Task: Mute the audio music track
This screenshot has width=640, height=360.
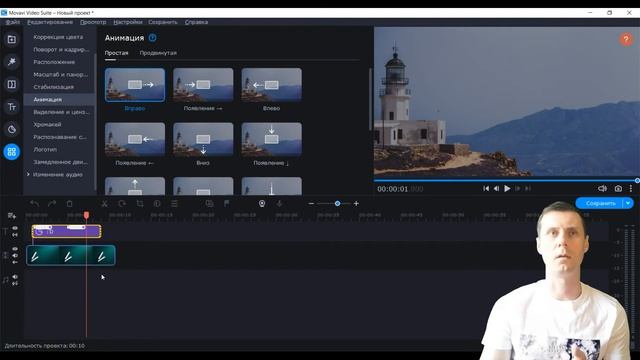Action: pyautogui.click(x=15, y=277)
